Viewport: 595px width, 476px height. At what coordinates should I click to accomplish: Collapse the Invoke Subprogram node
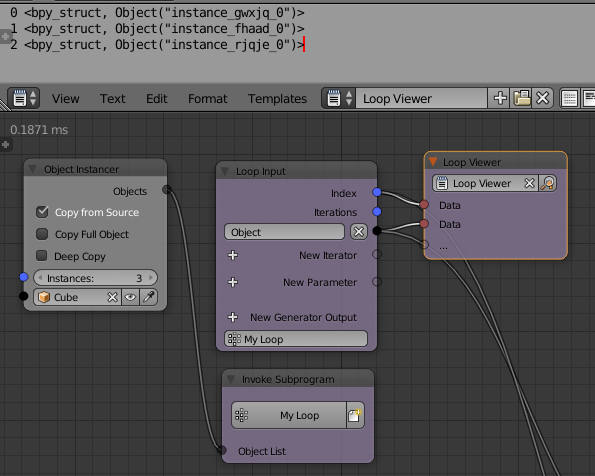coord(230,379)
